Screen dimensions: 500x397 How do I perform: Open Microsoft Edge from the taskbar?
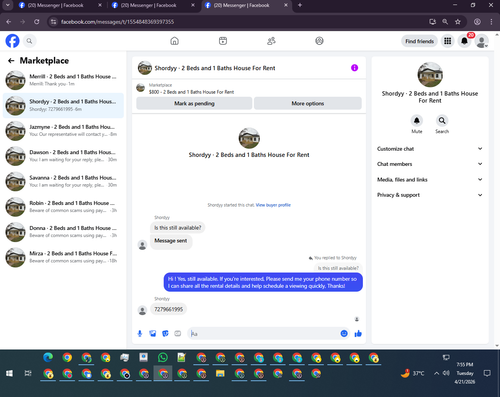tap(48, 358)
